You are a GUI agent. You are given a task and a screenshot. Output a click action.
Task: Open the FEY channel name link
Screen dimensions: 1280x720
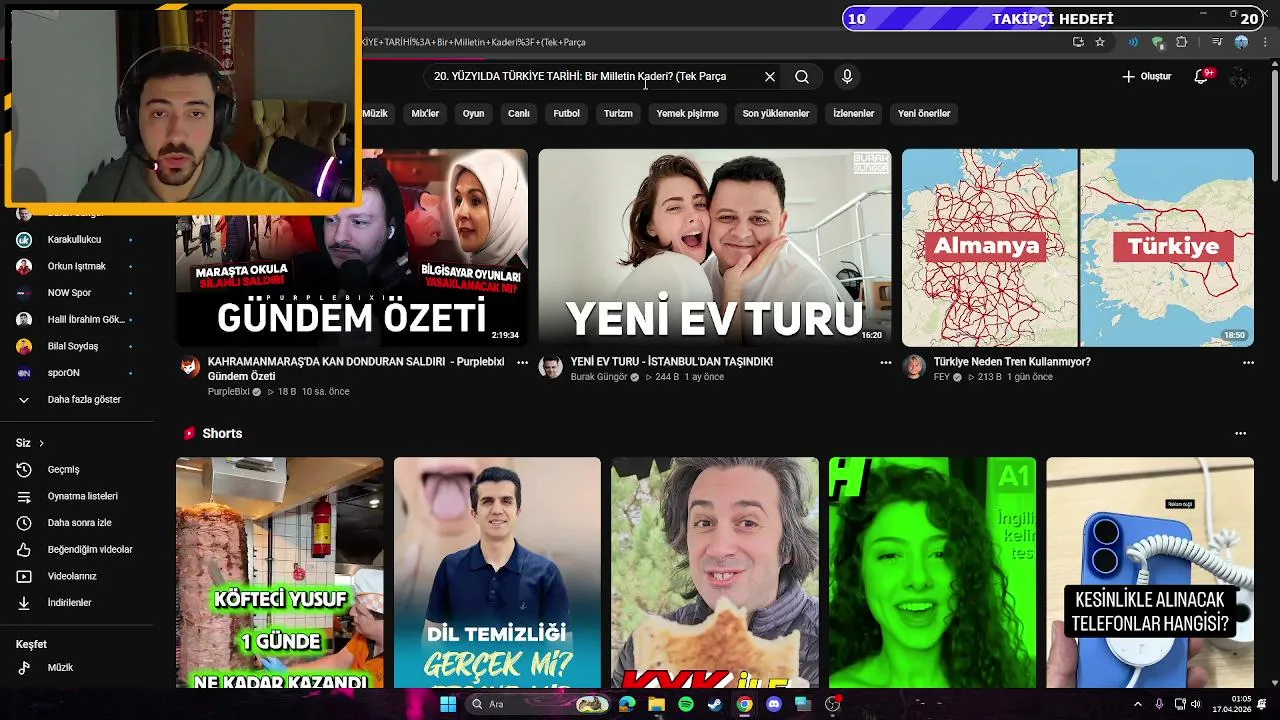point(941,377)
